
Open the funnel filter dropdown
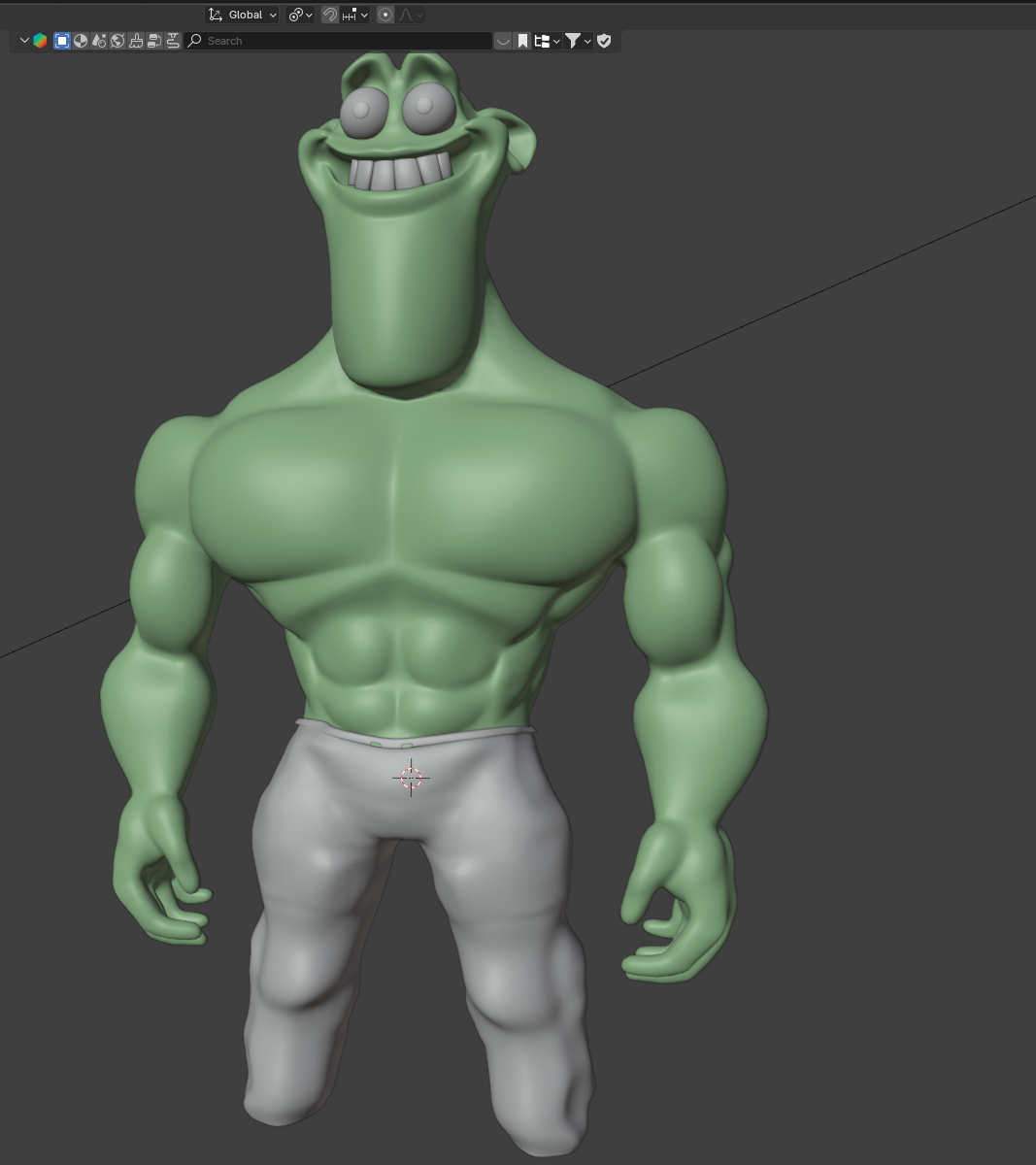[x=578, y=41]
